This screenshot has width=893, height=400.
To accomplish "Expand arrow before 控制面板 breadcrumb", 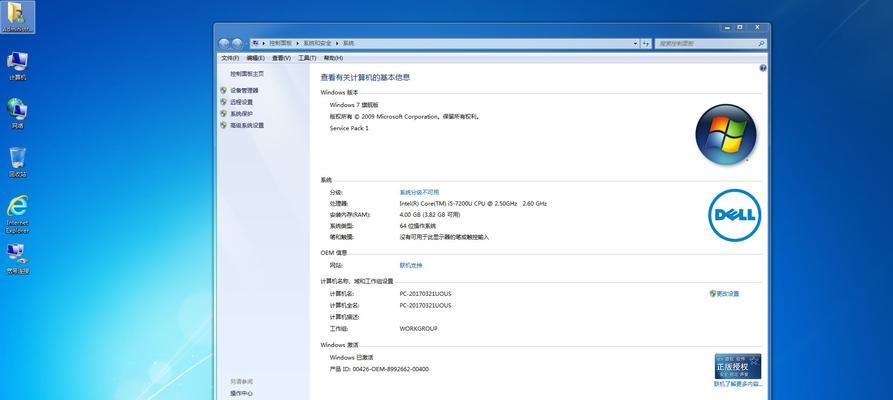I will (264, 43).
